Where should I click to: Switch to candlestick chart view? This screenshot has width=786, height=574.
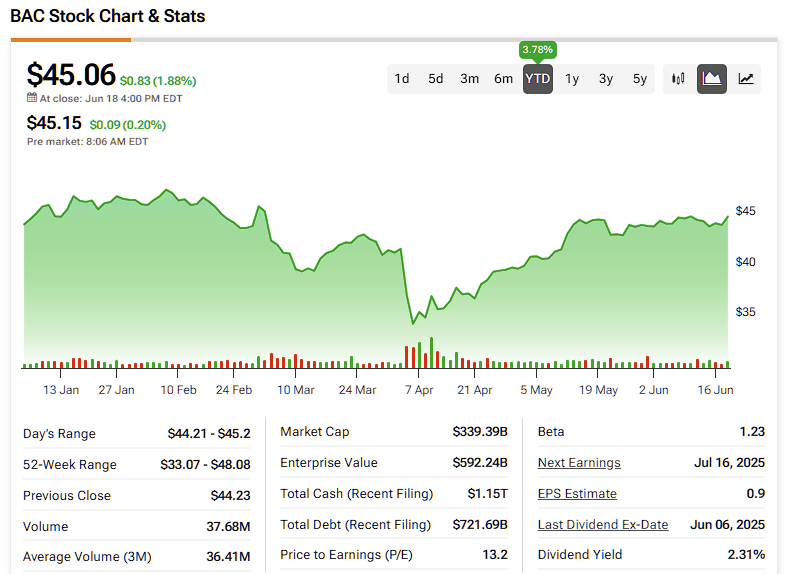point(678,79)
